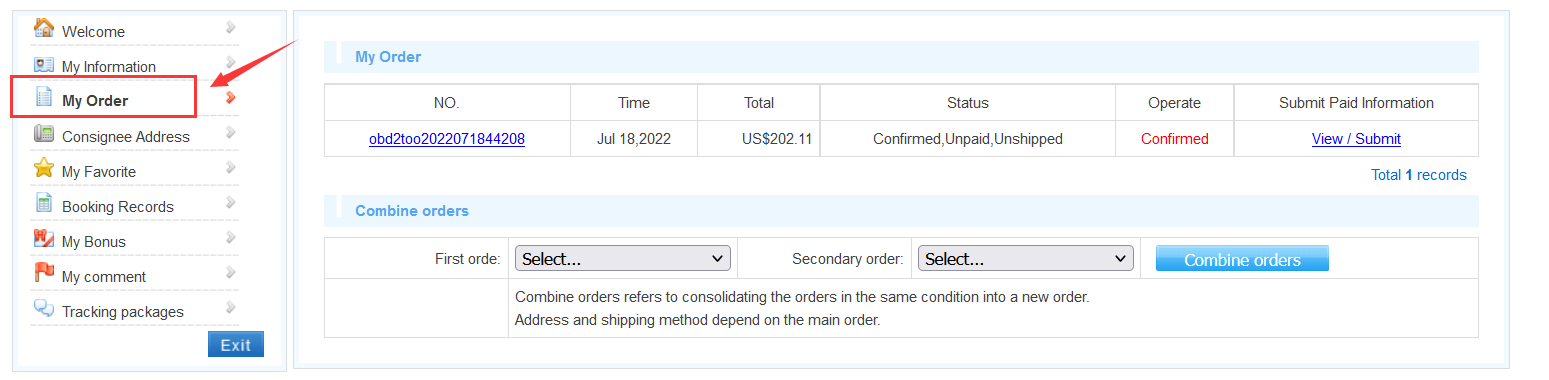Click the Consignee Address icon
The height and width of the screenshot is (380, 1549).
[x=44, y=134]
